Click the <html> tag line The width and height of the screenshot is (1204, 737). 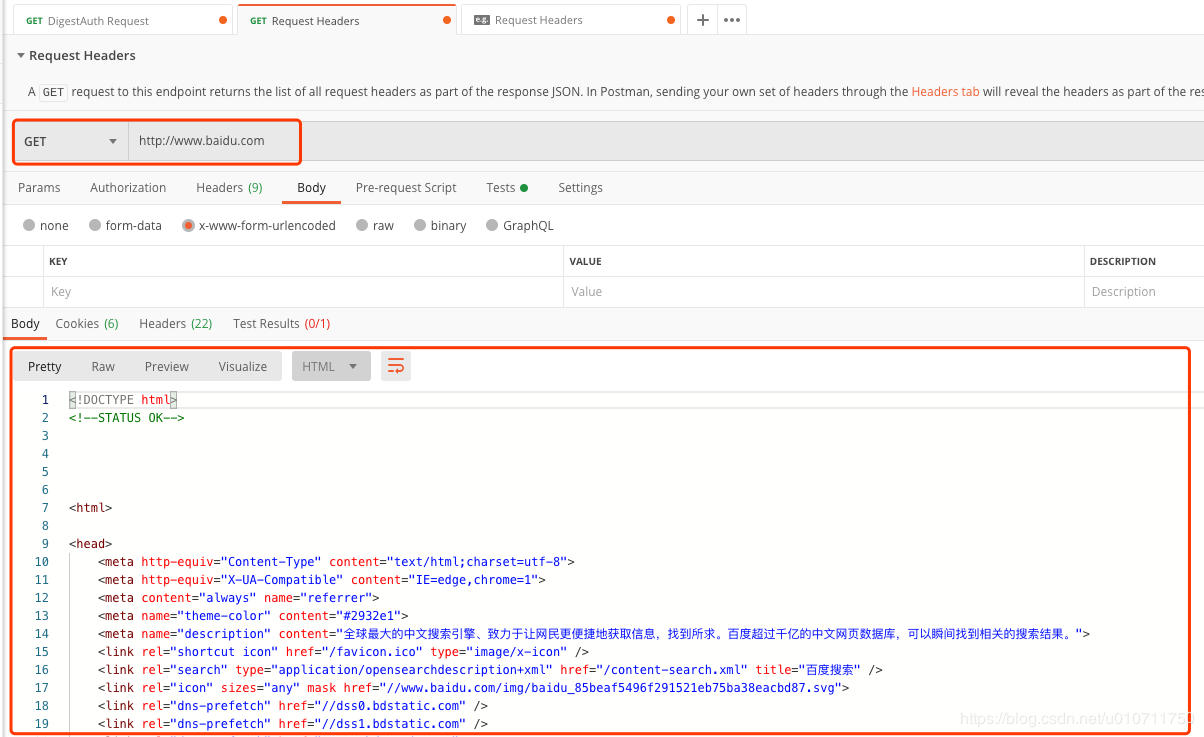coord(91,508)
